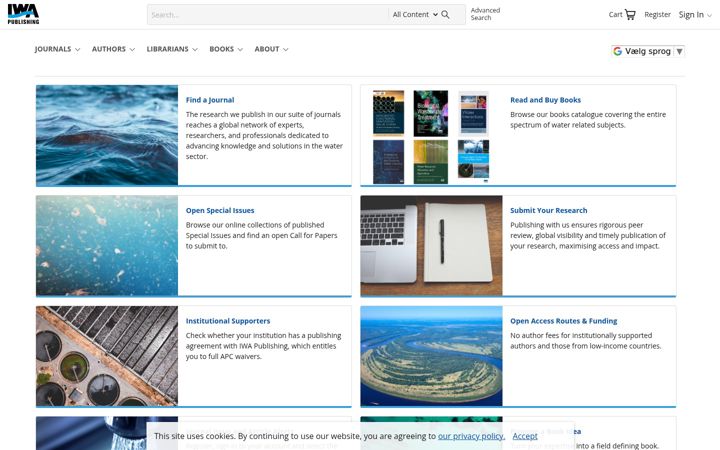The width and height of the screenshot is (720, 450).
Task: Open the All Content dropdown
Action: (x=415, y=15)
